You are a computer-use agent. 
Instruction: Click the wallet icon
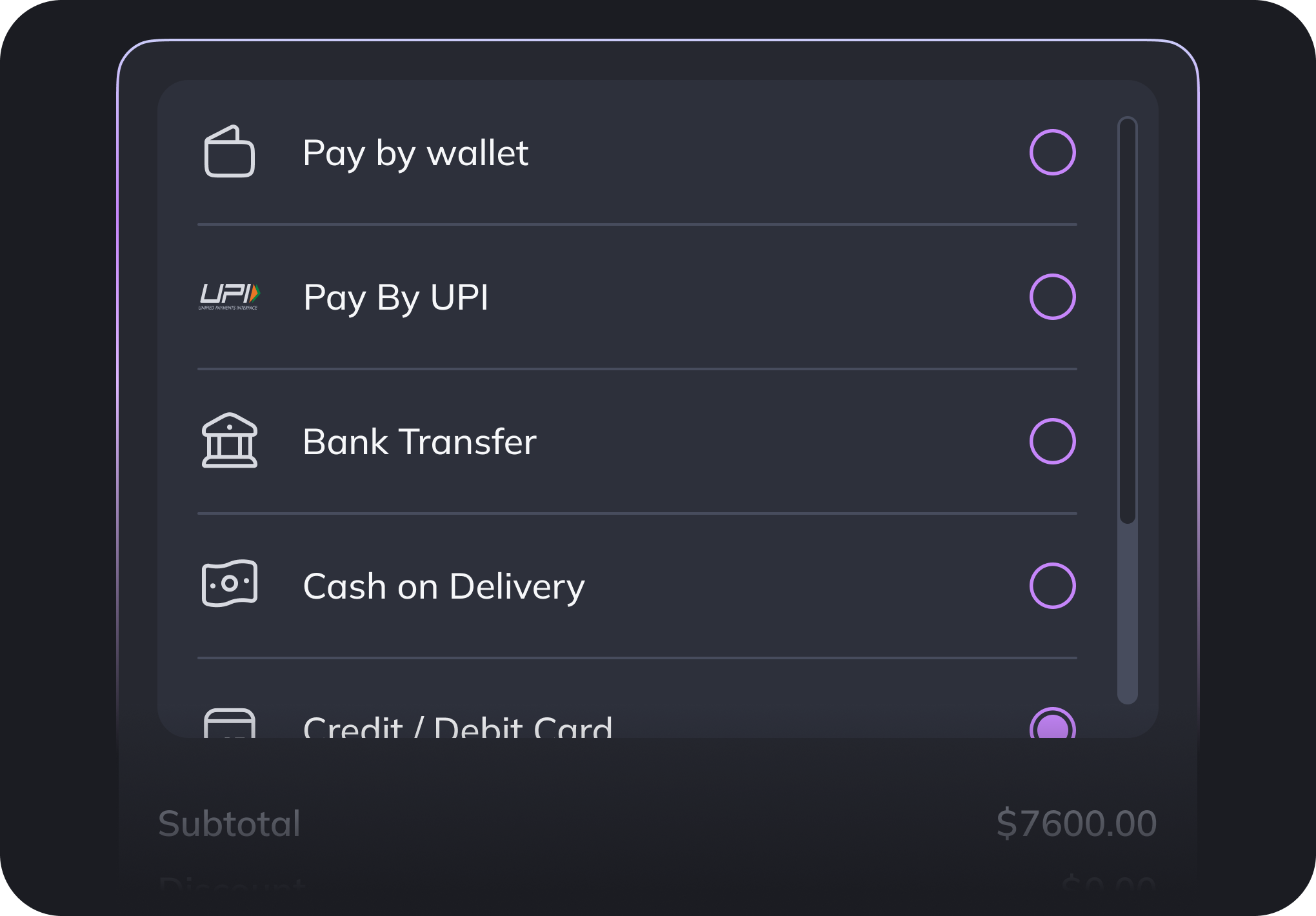[x=230, y=151]
